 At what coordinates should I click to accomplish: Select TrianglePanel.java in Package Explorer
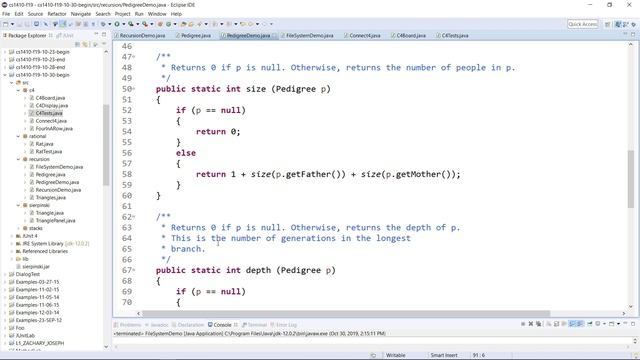point(52,221)
